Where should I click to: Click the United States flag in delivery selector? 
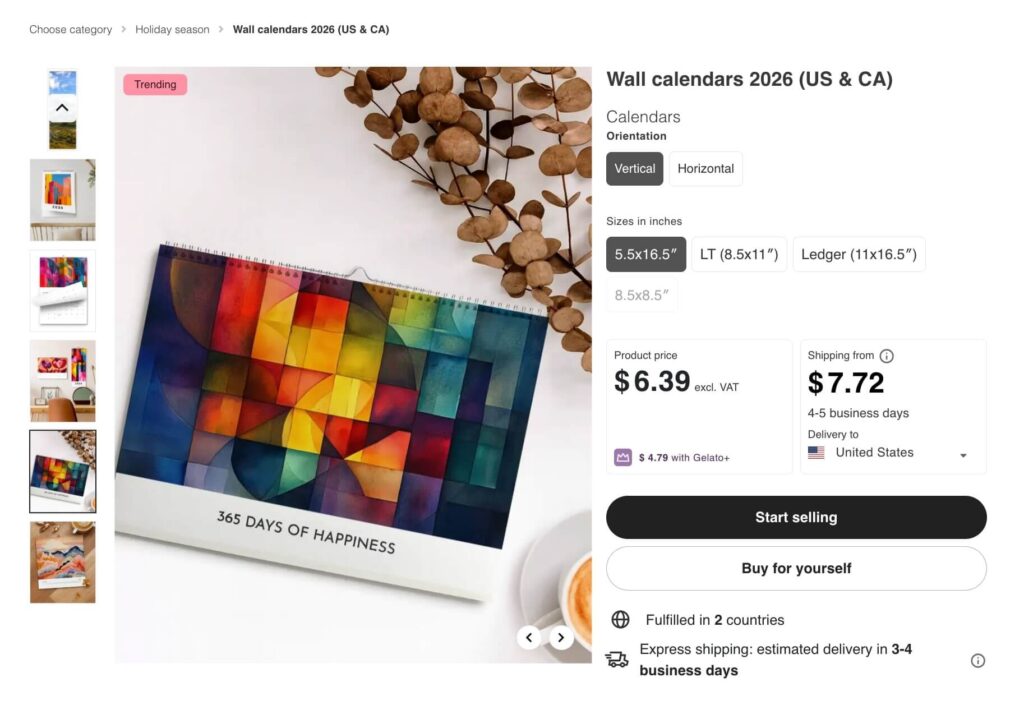tap(816, 453)
